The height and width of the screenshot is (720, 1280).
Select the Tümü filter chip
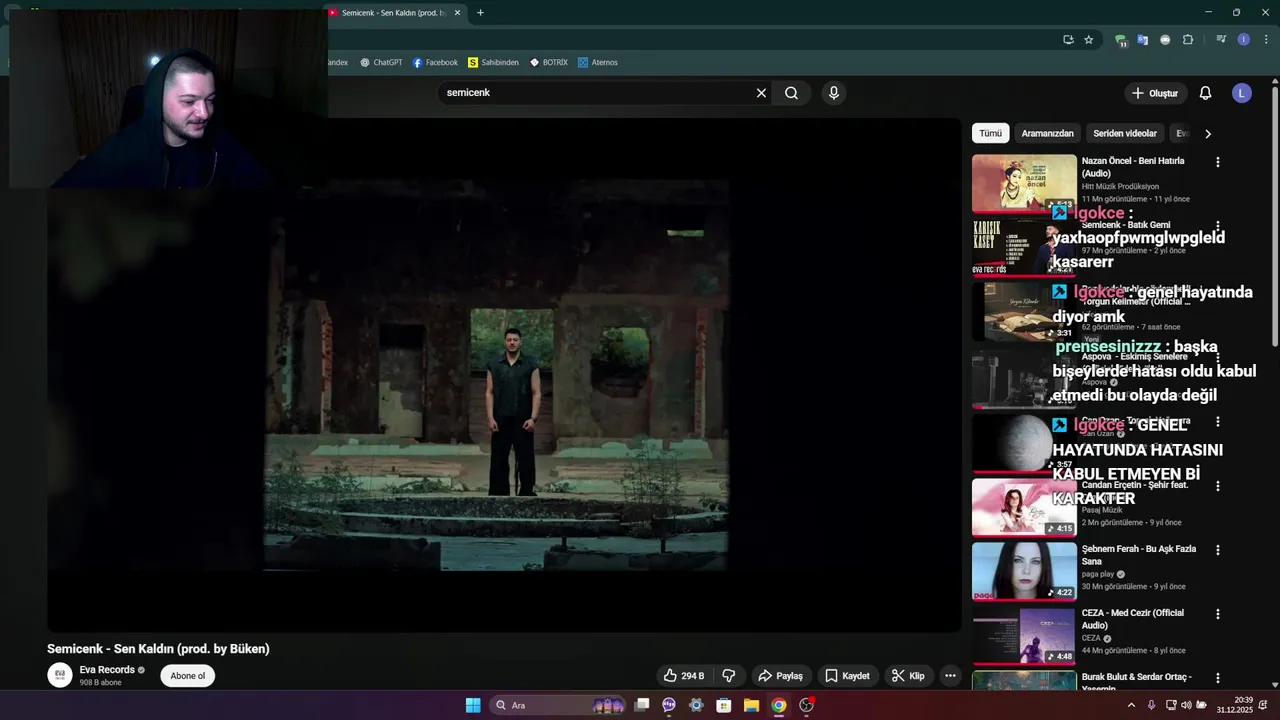click(990, 133)
